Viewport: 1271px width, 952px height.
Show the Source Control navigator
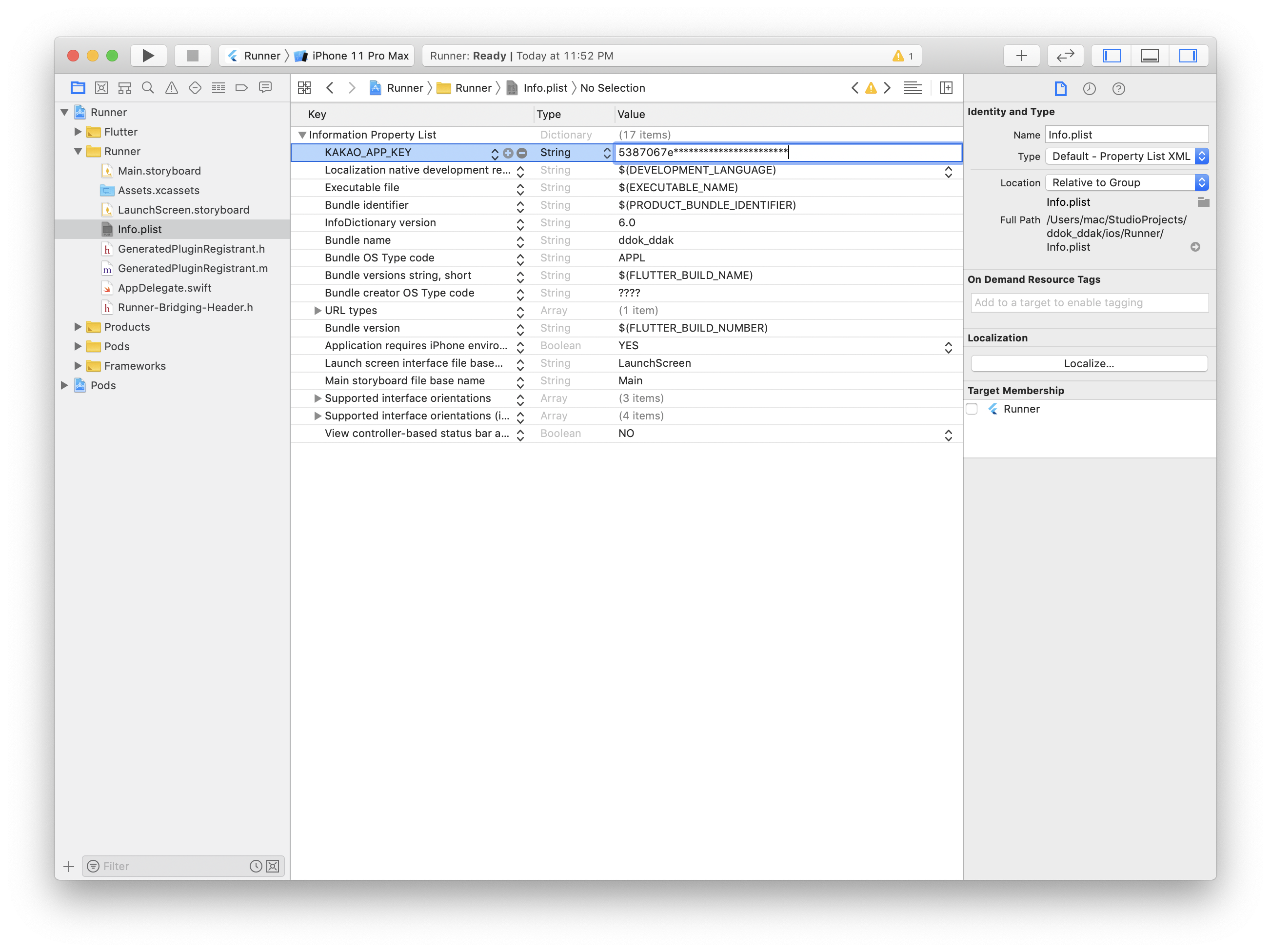click(101, 88)
